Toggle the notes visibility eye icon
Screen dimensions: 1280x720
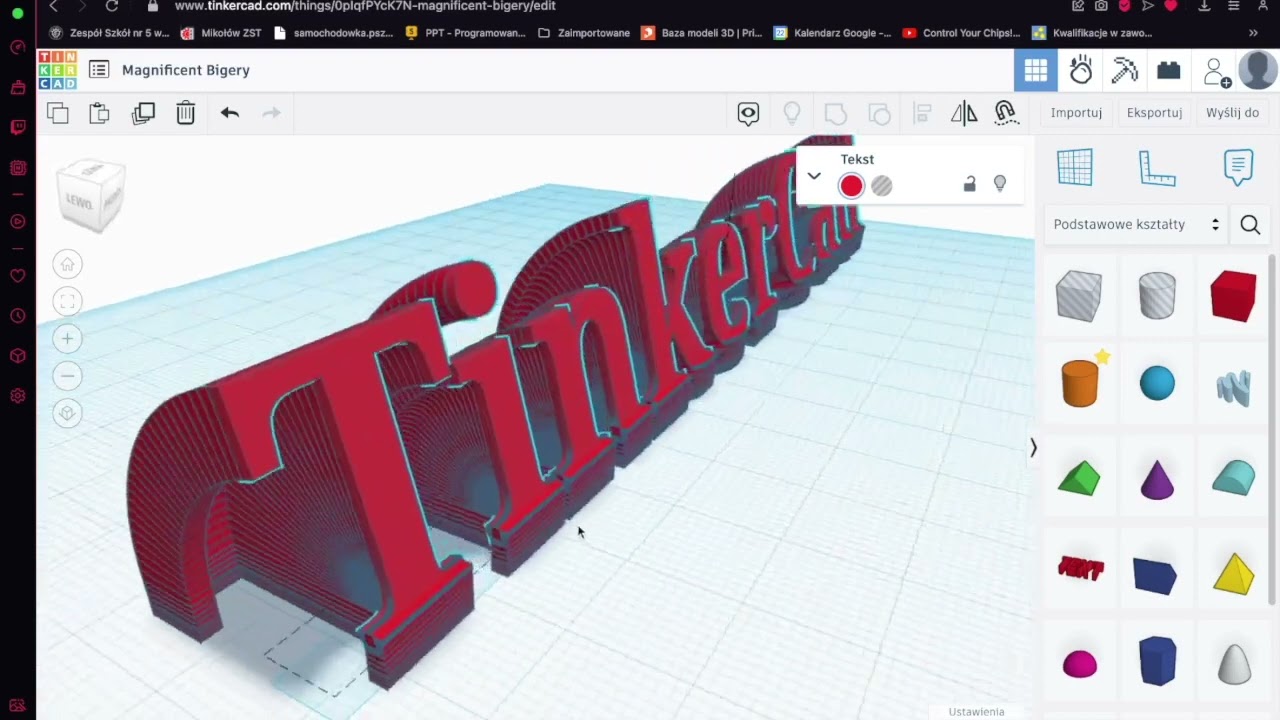tap(748, 113)
